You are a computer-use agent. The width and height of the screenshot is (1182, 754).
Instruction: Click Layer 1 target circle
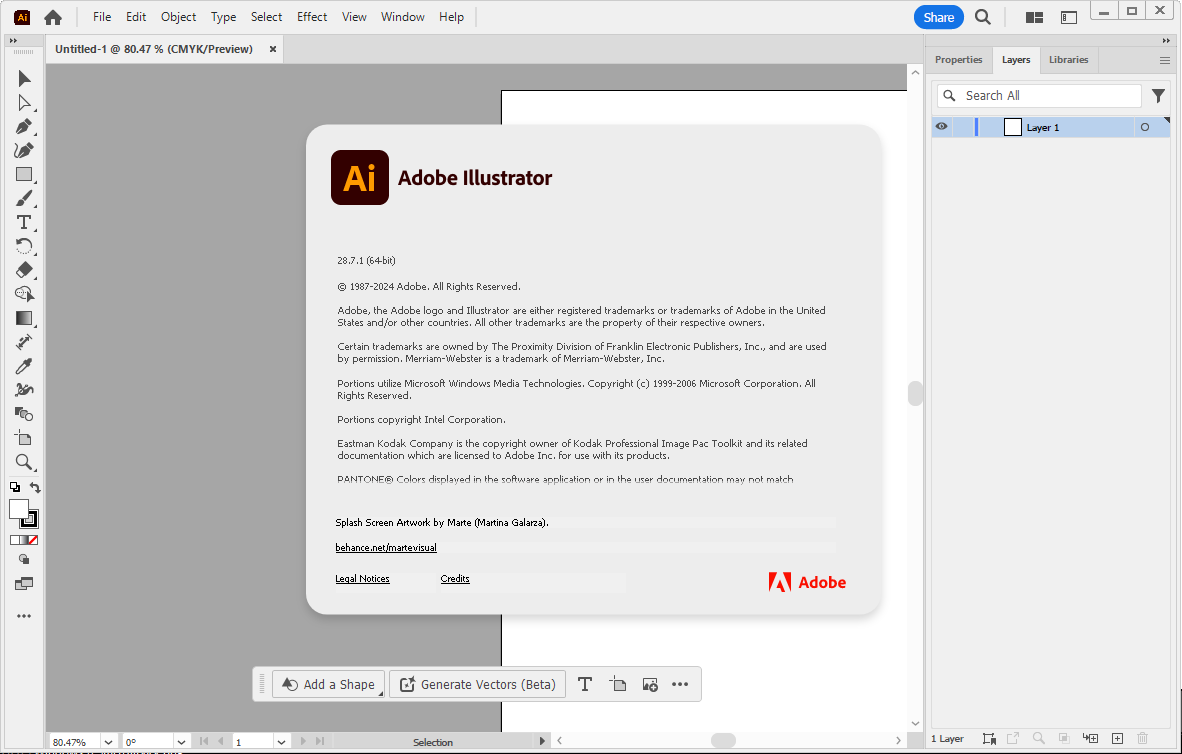click(x=1144, y=127)
